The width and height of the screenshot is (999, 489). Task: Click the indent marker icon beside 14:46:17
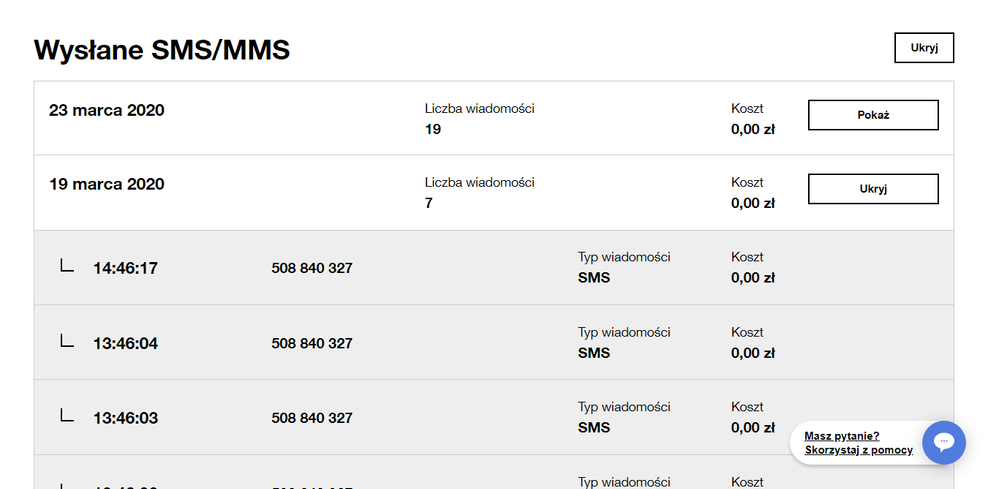(x=67, y=266)
